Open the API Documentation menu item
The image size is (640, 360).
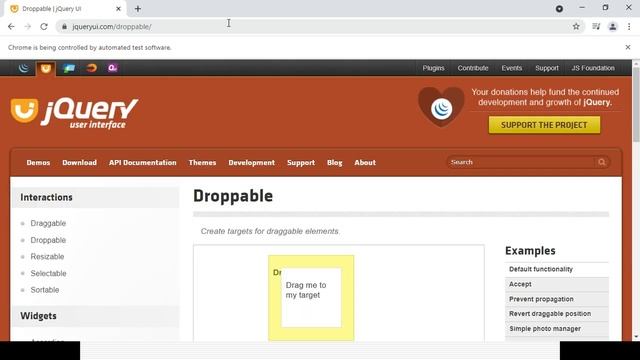[142, 162]
